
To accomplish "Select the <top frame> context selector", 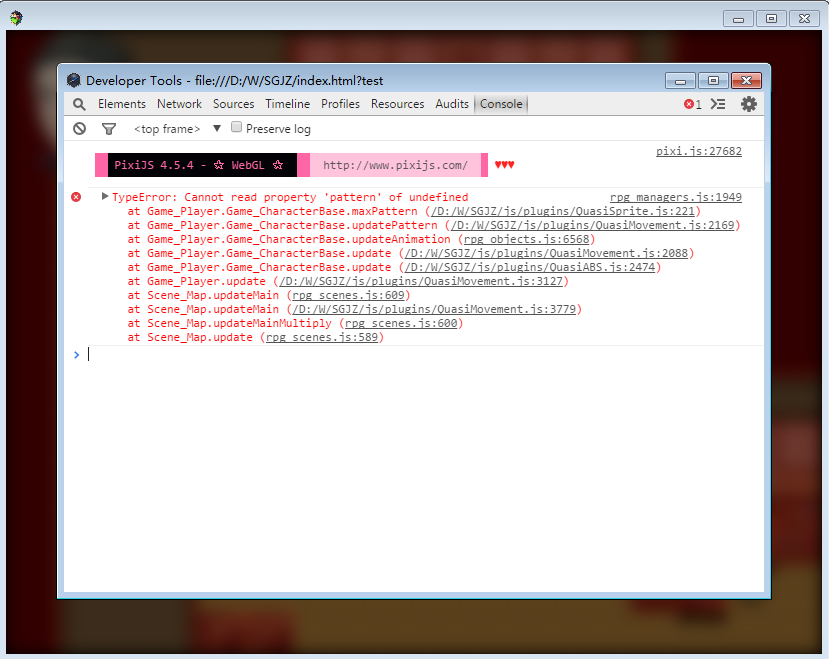I will [x=167, y=129].
